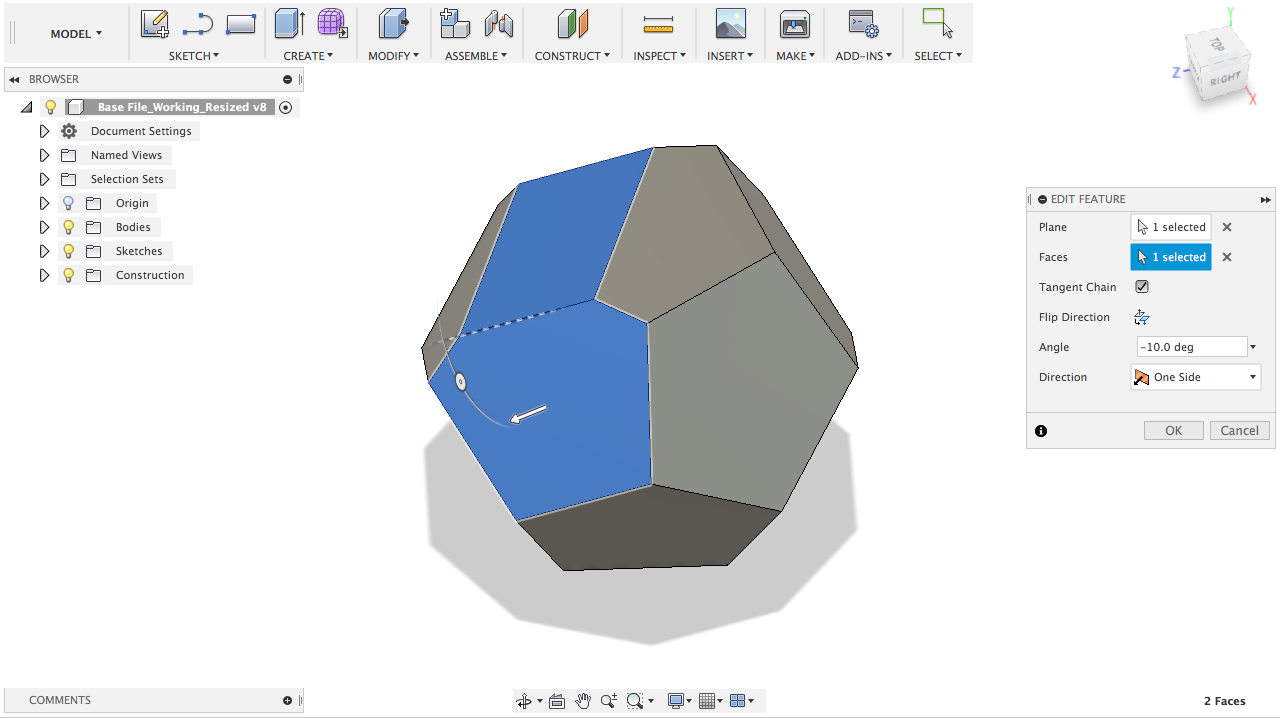Activate the Extrude tool icon
Screen dimensions: 1280x718
click(290, 23)
